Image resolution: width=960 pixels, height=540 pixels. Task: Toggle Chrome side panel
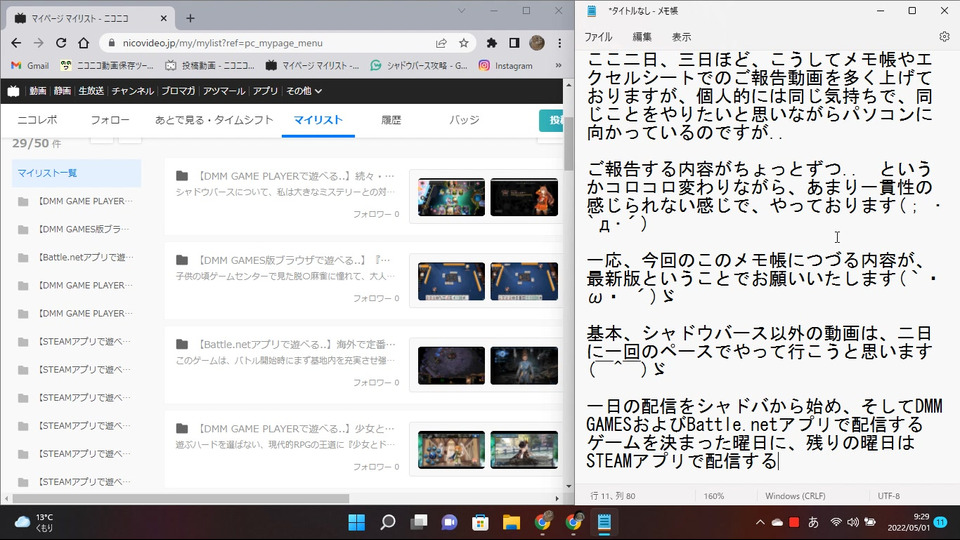coord(514,43)
